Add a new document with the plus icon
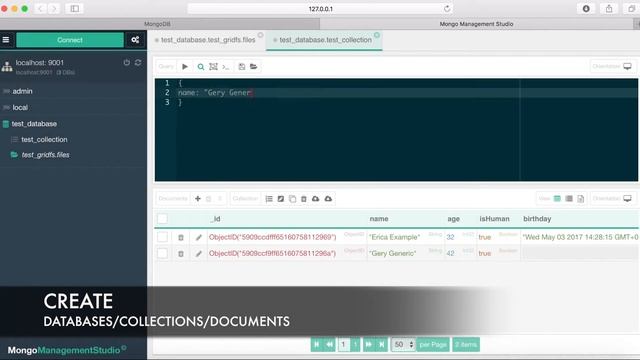The image size is (640, 360). pyautogui.click(x=198, y=199)
